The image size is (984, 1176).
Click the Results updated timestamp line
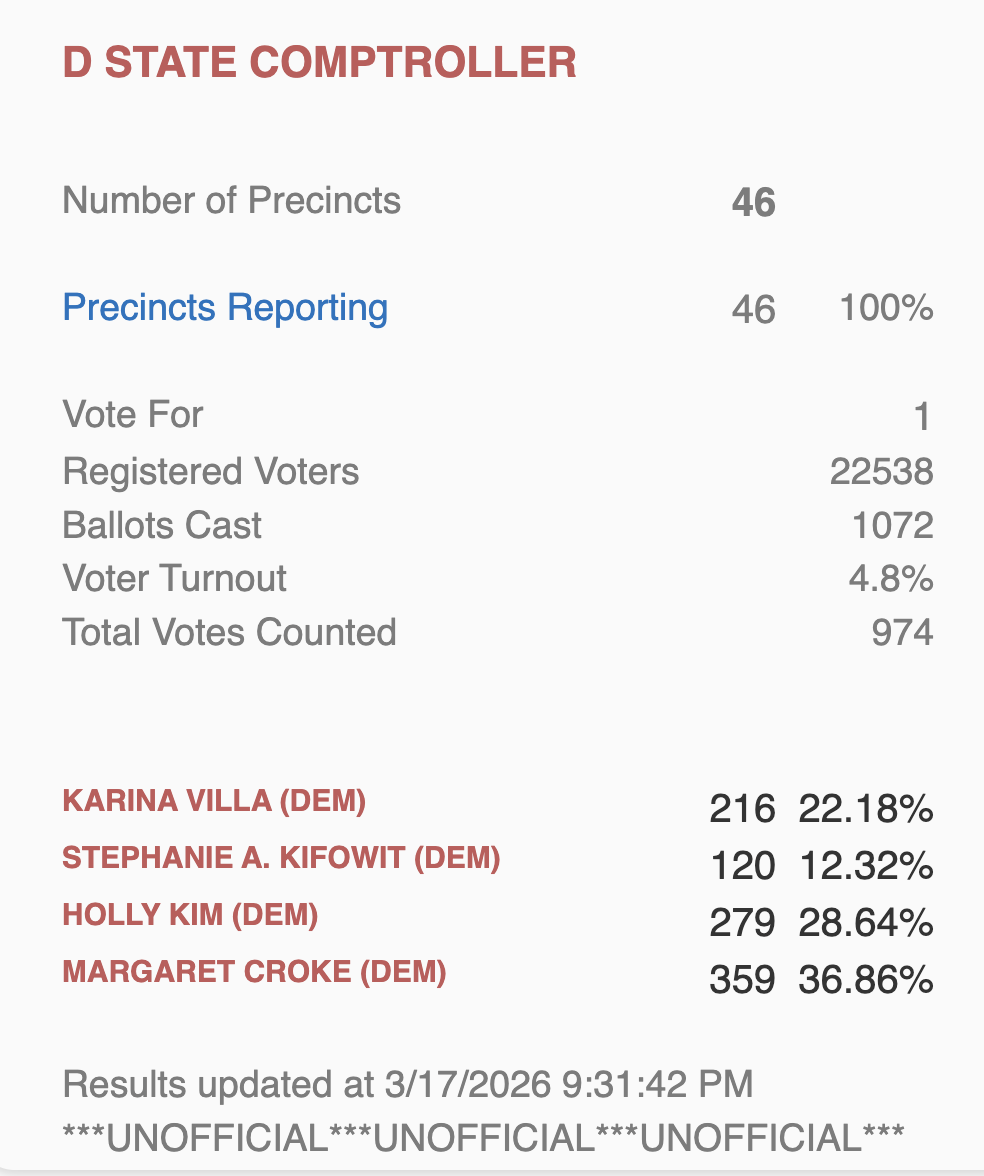[x=407, y=1084]
